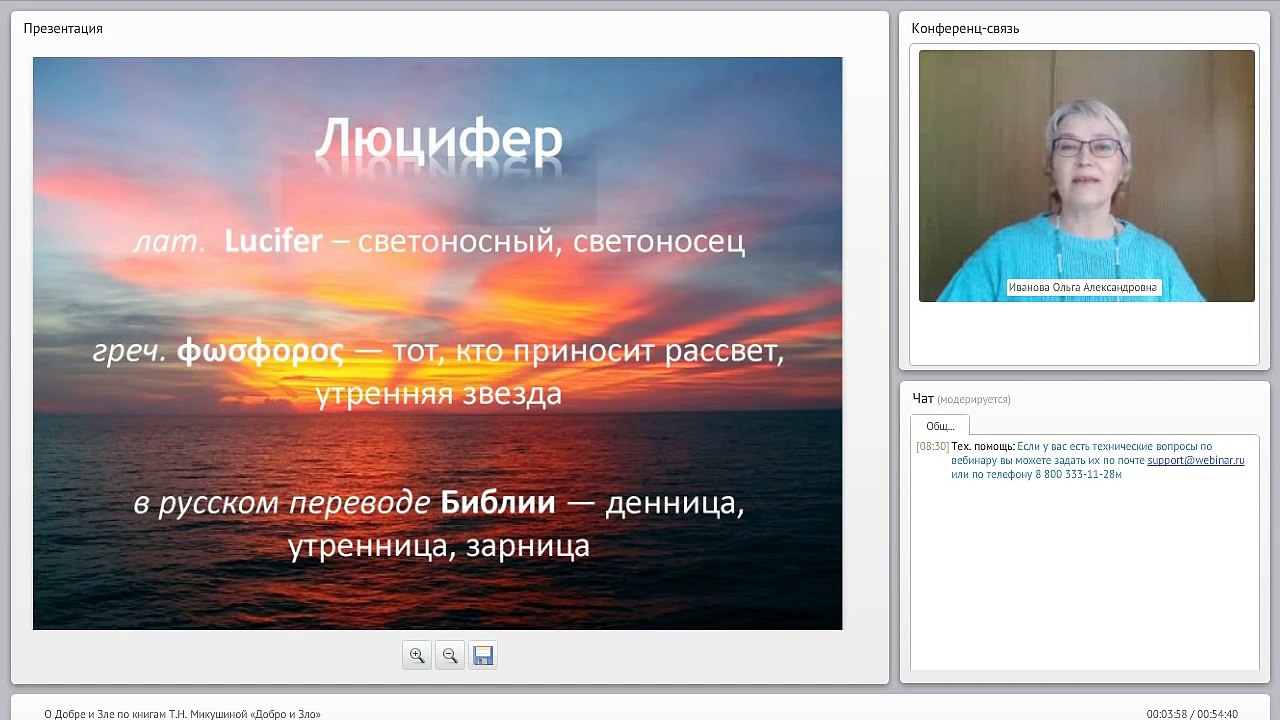Select the (модерируется) chat label
1280x720 pixels.
click(x=974, y=399)
